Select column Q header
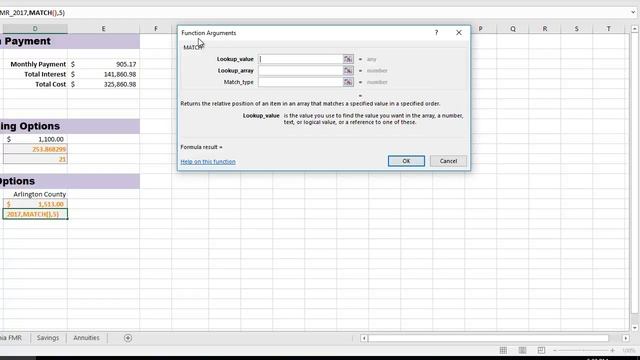Image resolution: width=640 pixels, height=360 pixels. click(513, 29)
